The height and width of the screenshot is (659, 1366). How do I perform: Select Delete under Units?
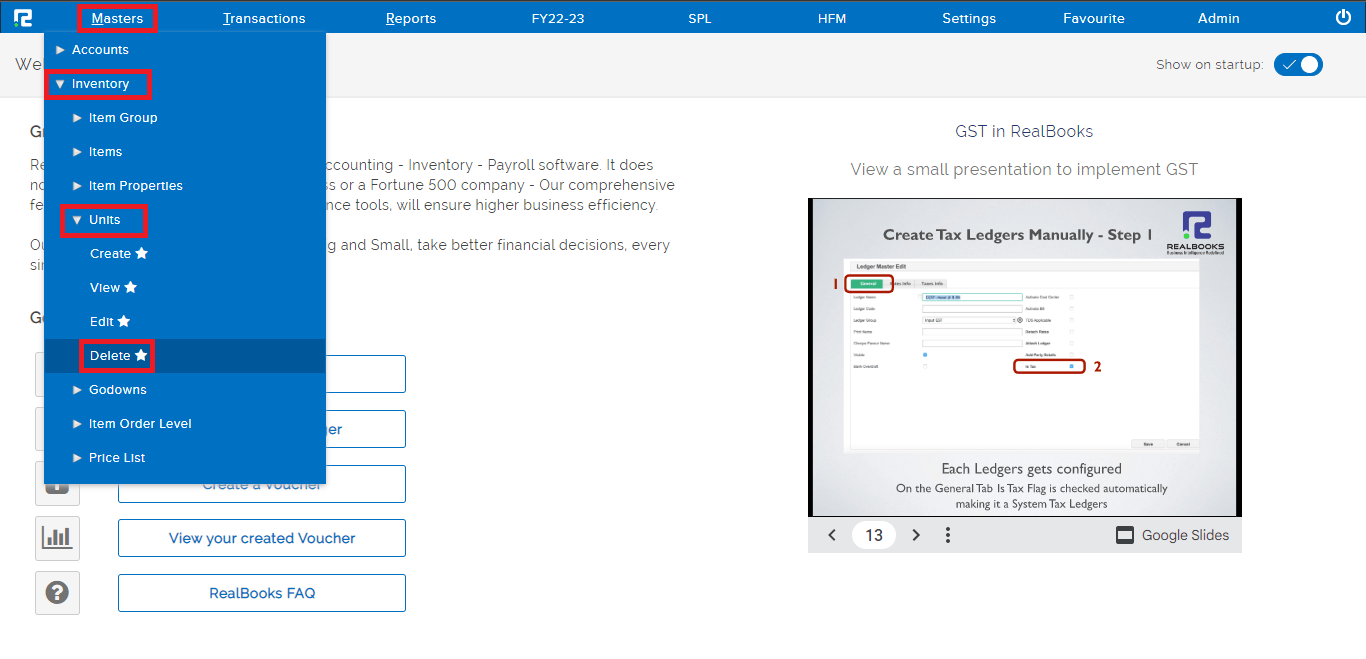(x=110, y=356)
